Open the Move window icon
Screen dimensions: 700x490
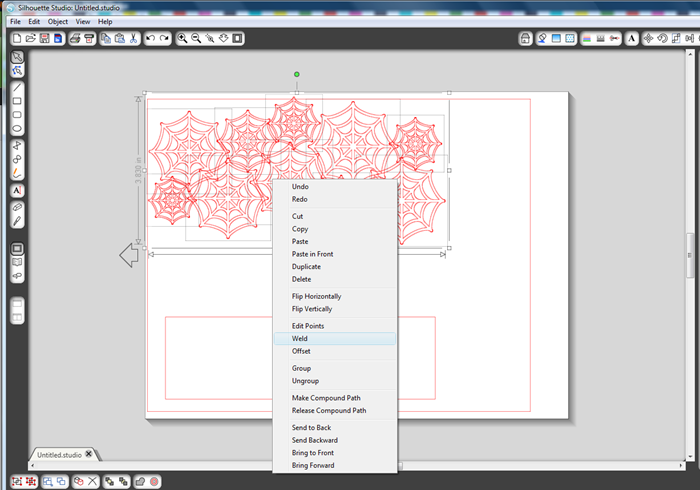point(648,39)
